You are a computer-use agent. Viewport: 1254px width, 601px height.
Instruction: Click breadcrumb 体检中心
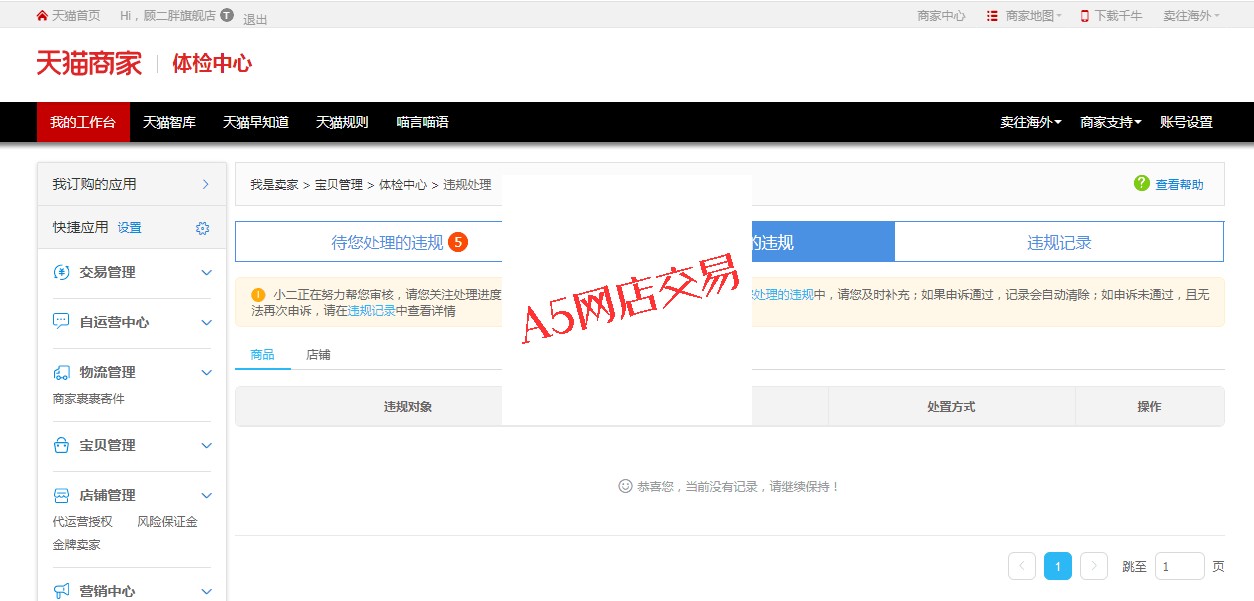403,185
